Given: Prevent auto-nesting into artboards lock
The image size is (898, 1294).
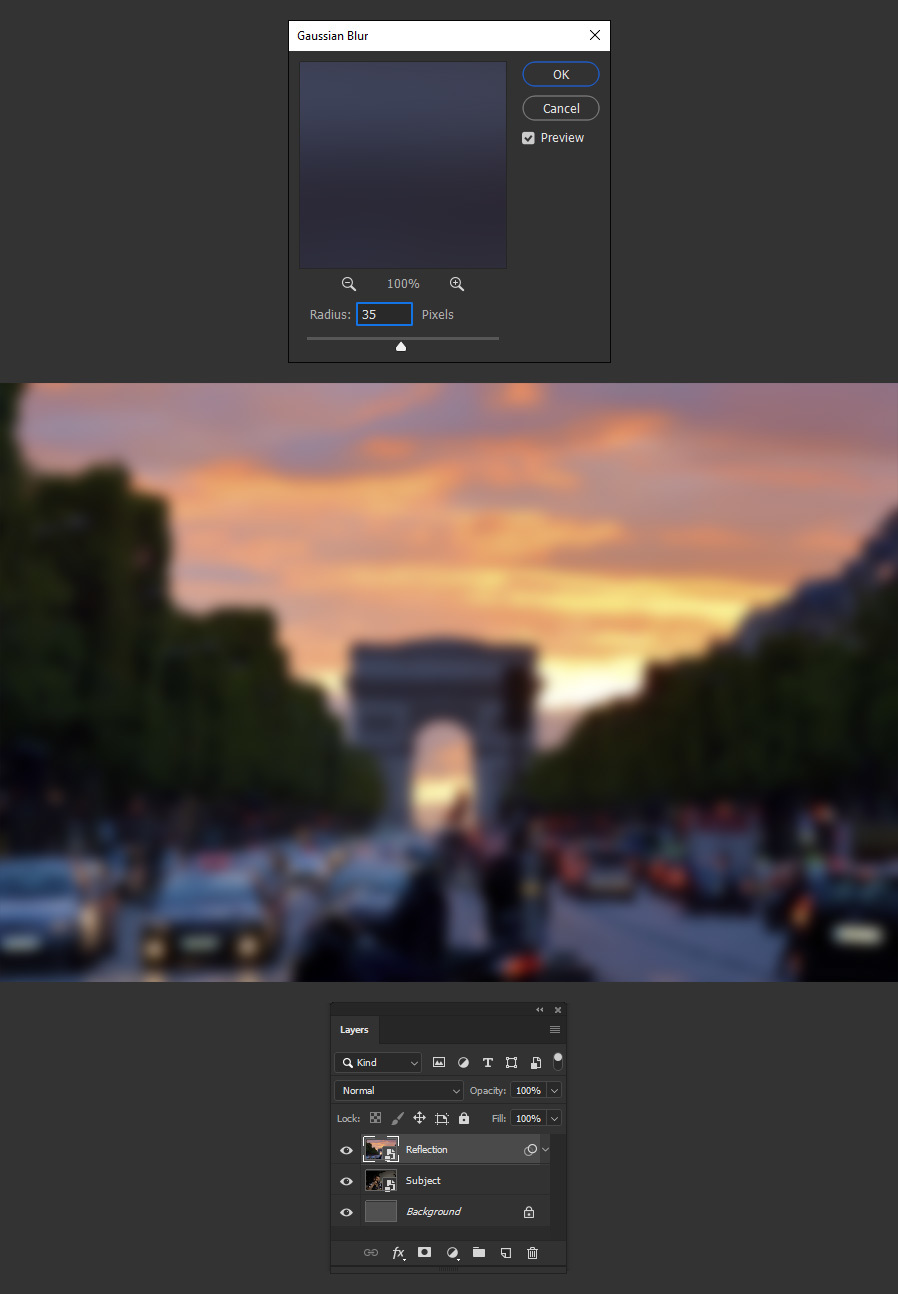Looking at the screenshot, I should (441, 1118).
